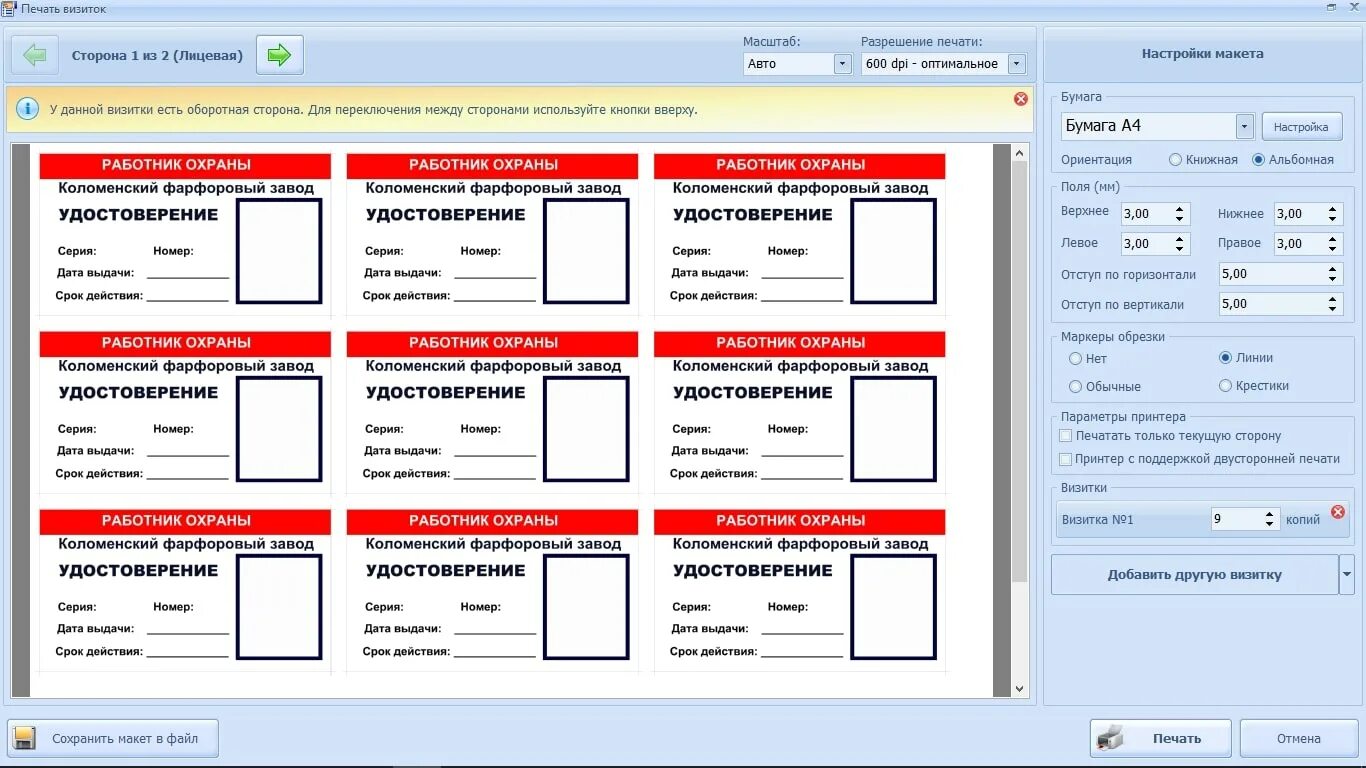Choose Линии crop markers

point(1226,357)
